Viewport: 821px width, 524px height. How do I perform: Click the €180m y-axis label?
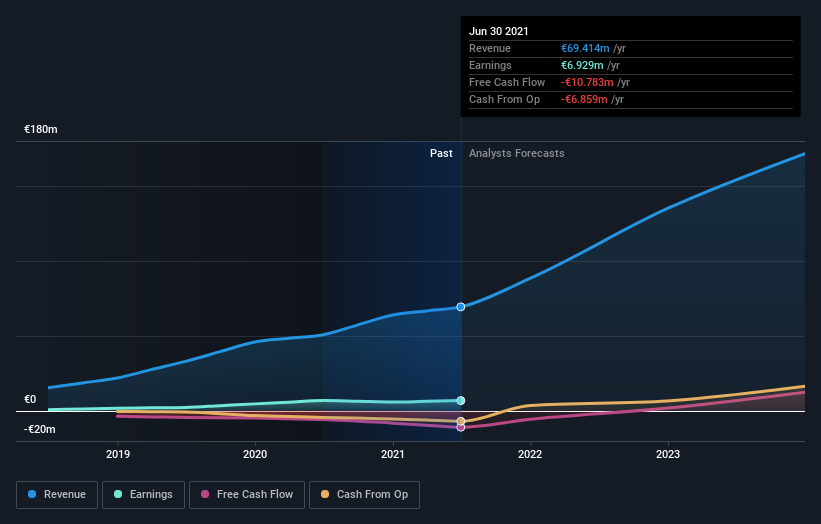pos(41,129)
